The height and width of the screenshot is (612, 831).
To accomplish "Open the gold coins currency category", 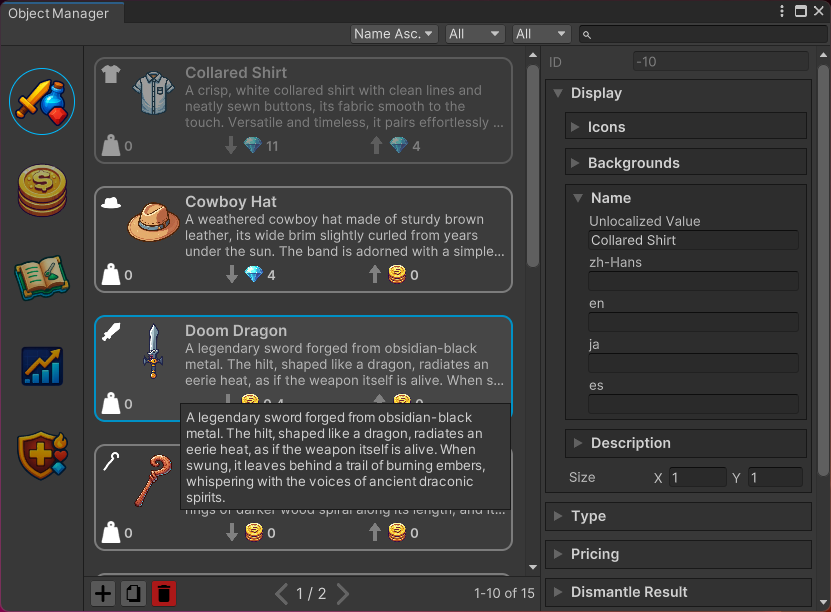I will (x=42, y=190).
